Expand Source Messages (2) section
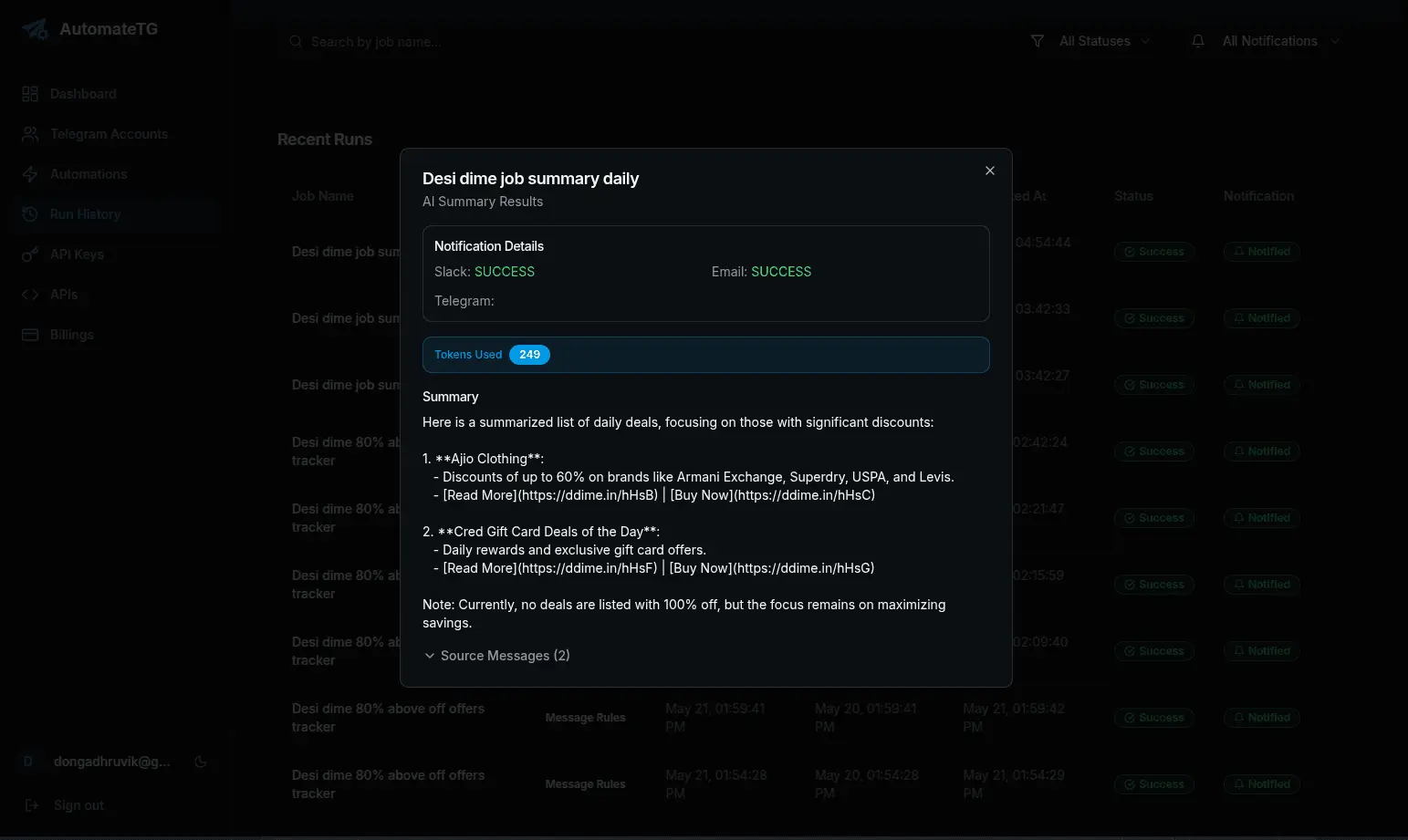This screenshot has width=1408, height=840. pyautogui.click(x=497, y=656)
